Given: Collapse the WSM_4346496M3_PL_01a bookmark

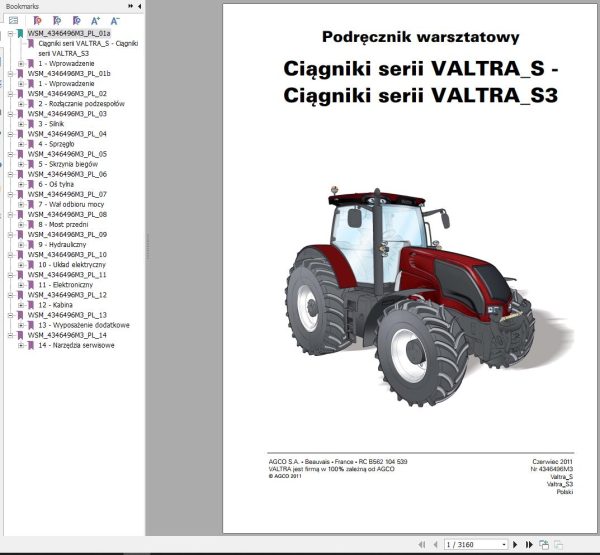Looking at the screenshot, I should (x=11, y=34).
